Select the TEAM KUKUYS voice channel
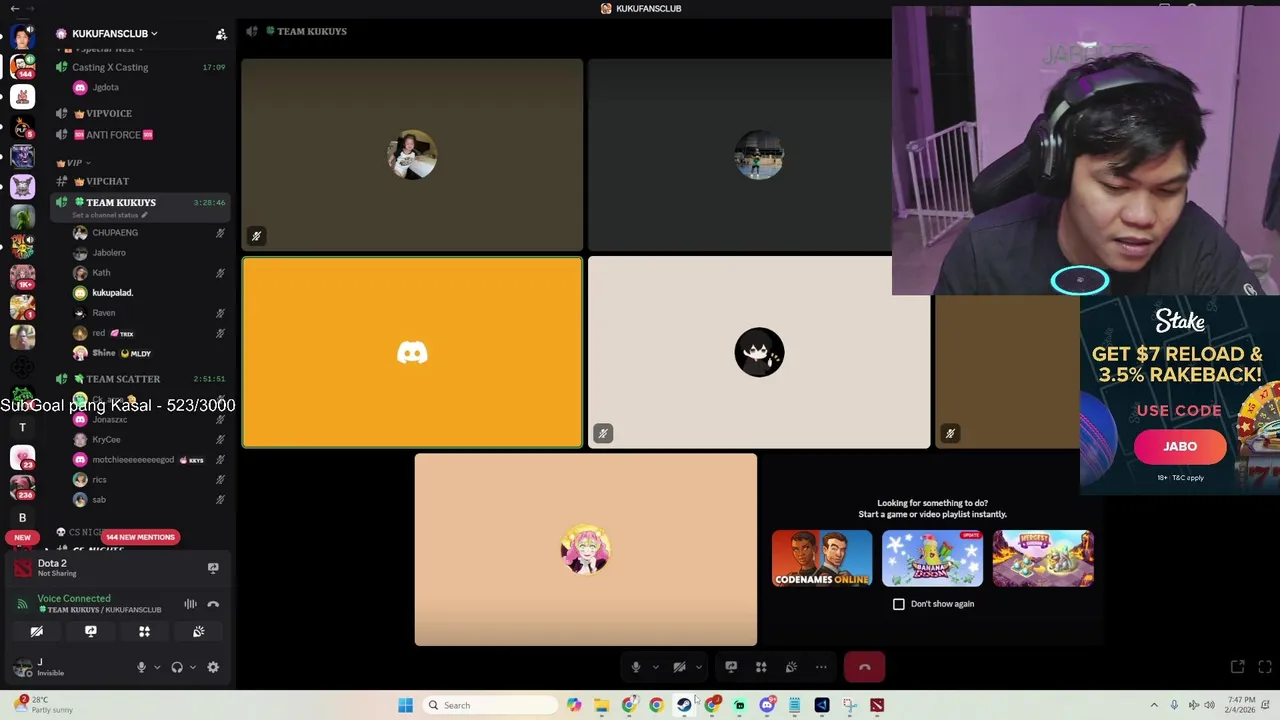1280x720 pixels. (x=120, y=202)
